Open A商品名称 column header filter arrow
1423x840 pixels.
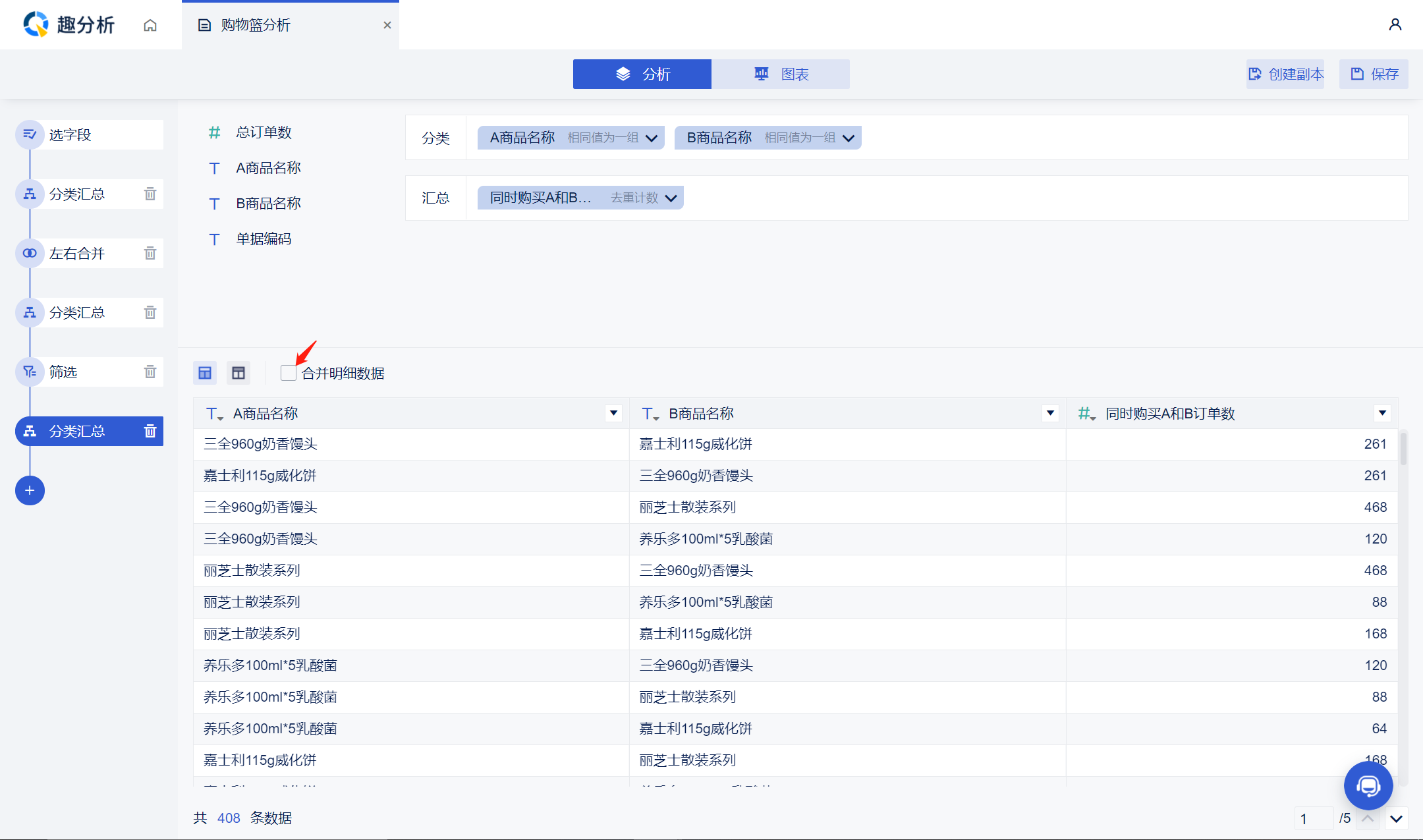coord(613,413)
